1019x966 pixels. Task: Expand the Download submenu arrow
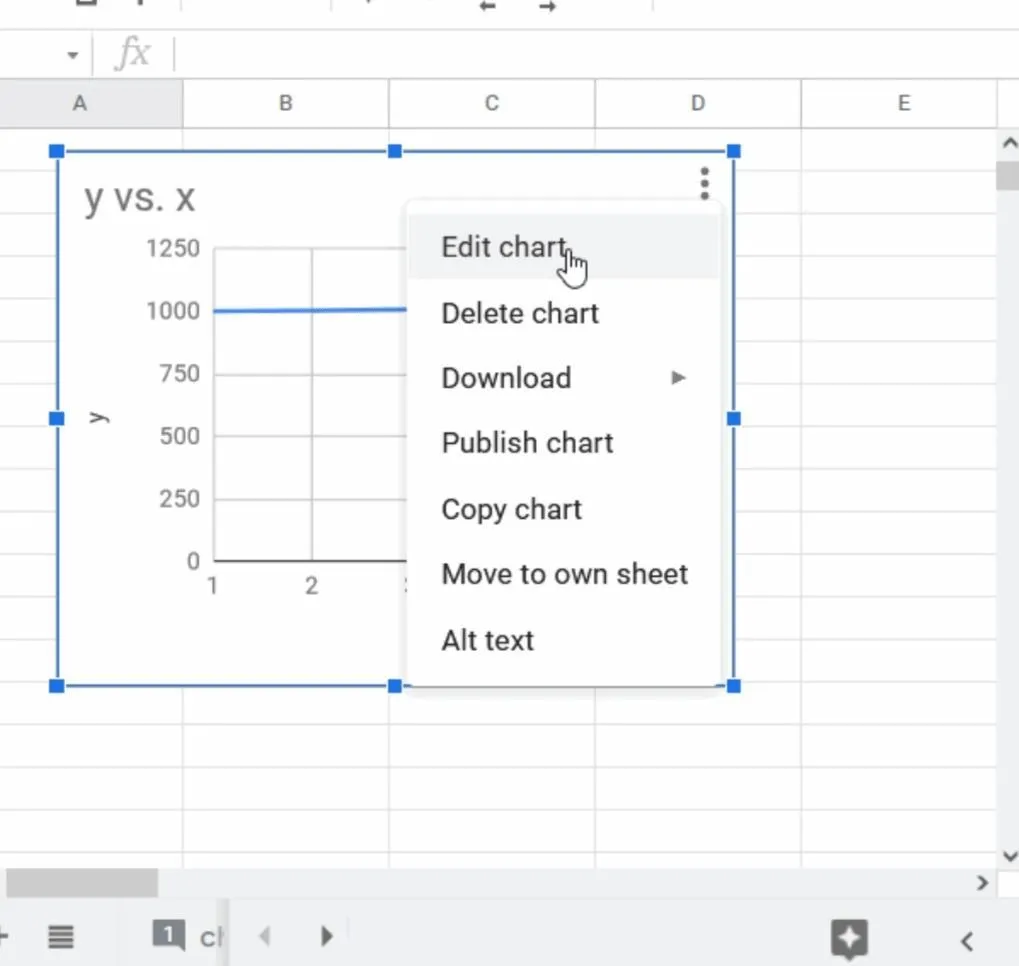(678, 378)
